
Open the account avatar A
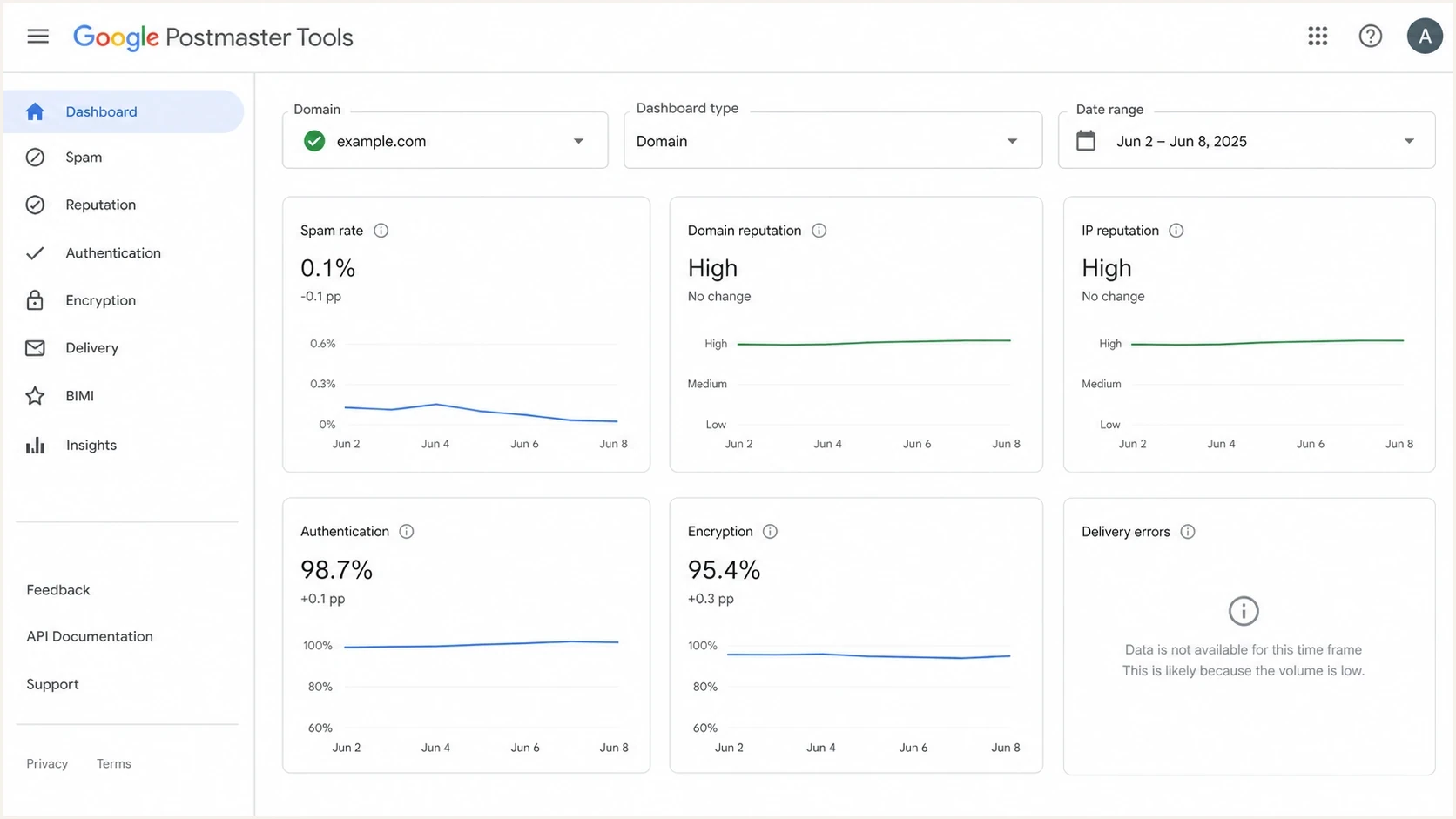[1425, 36]
